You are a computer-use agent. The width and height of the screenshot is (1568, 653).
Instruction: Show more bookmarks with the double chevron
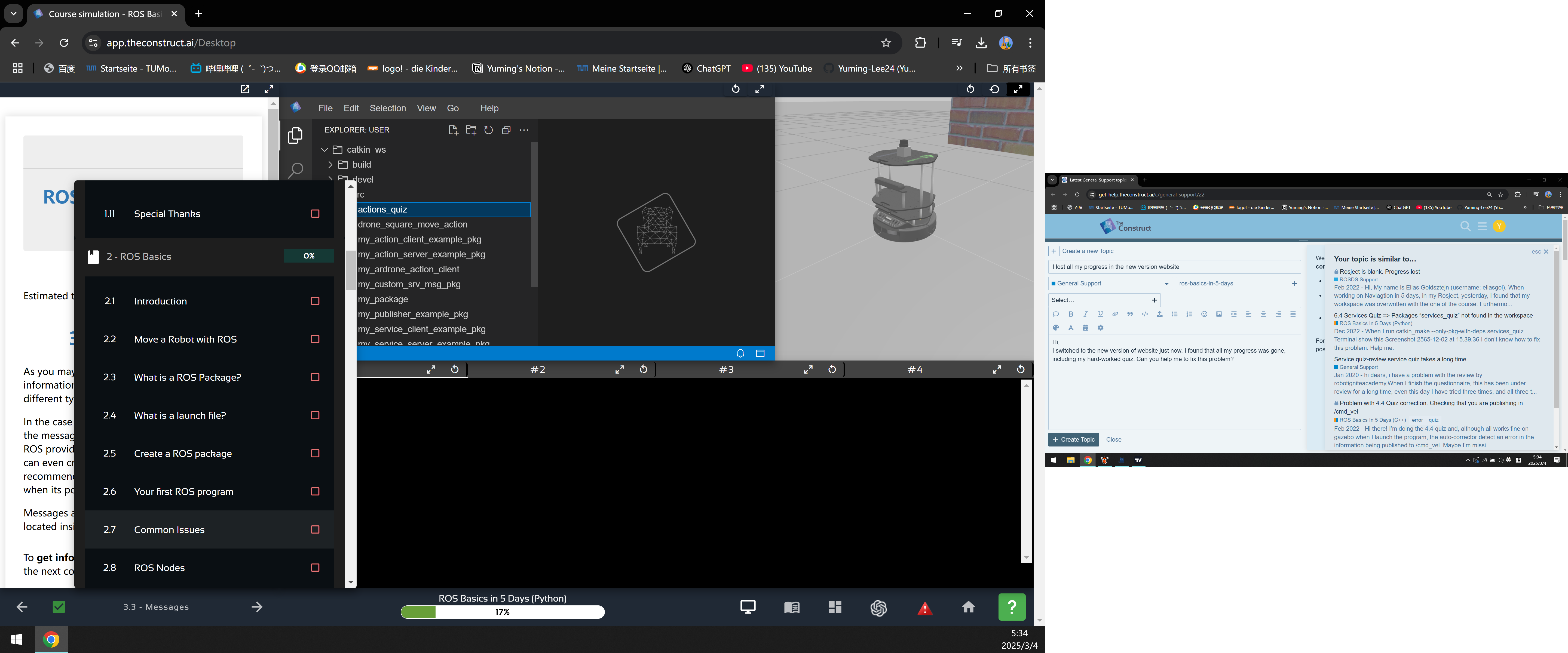coord(959,68)
